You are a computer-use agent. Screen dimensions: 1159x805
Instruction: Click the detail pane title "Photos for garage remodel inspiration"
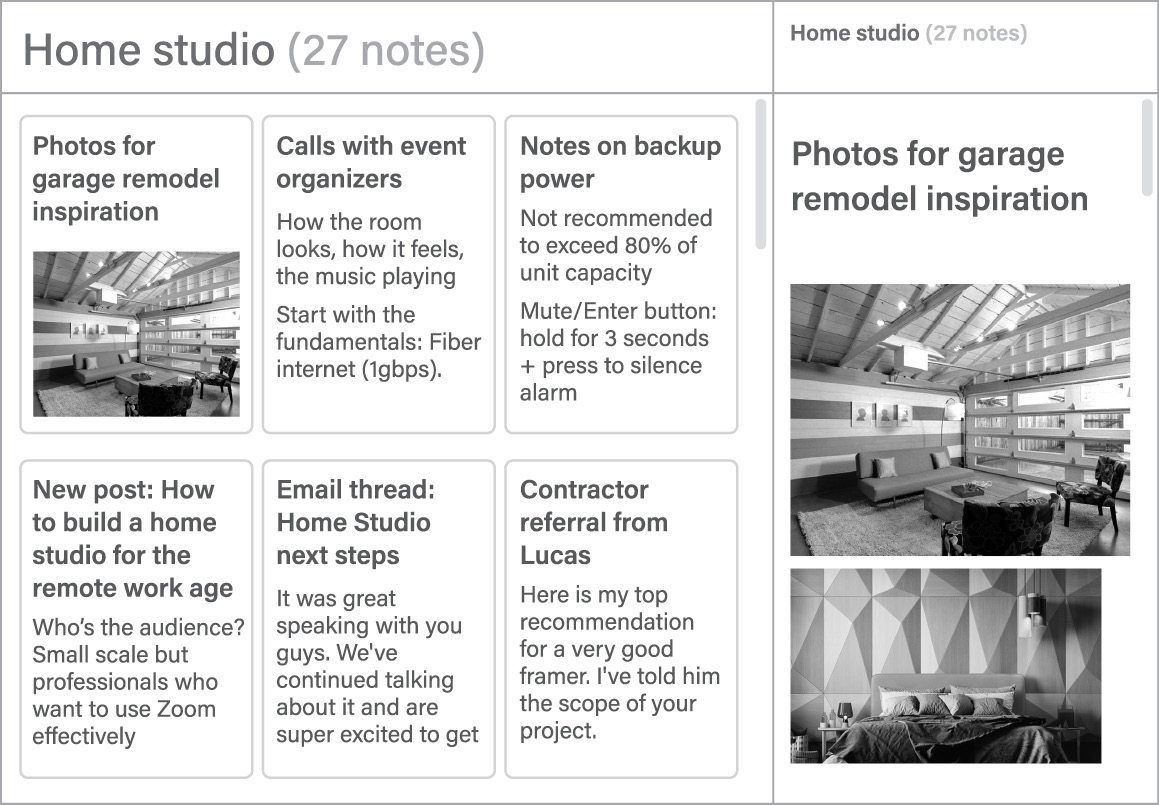coord(939,176)
